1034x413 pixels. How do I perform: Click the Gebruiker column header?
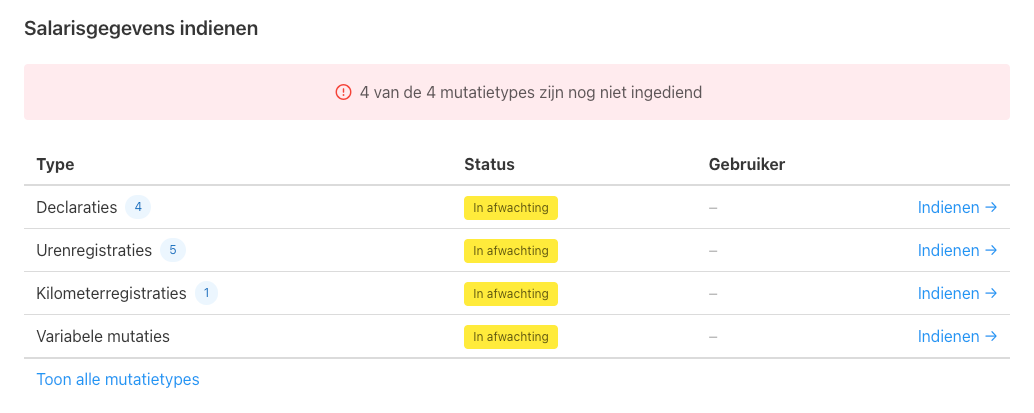coord(747,164)
